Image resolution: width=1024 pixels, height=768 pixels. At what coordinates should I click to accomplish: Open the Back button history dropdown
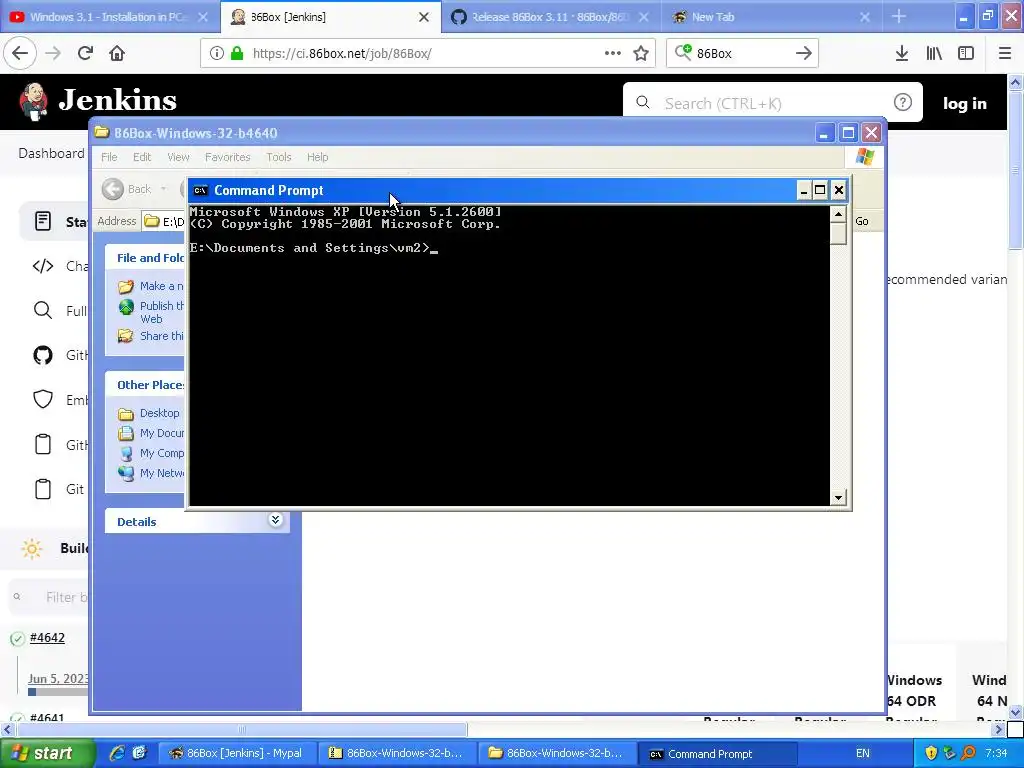[163, 189]
